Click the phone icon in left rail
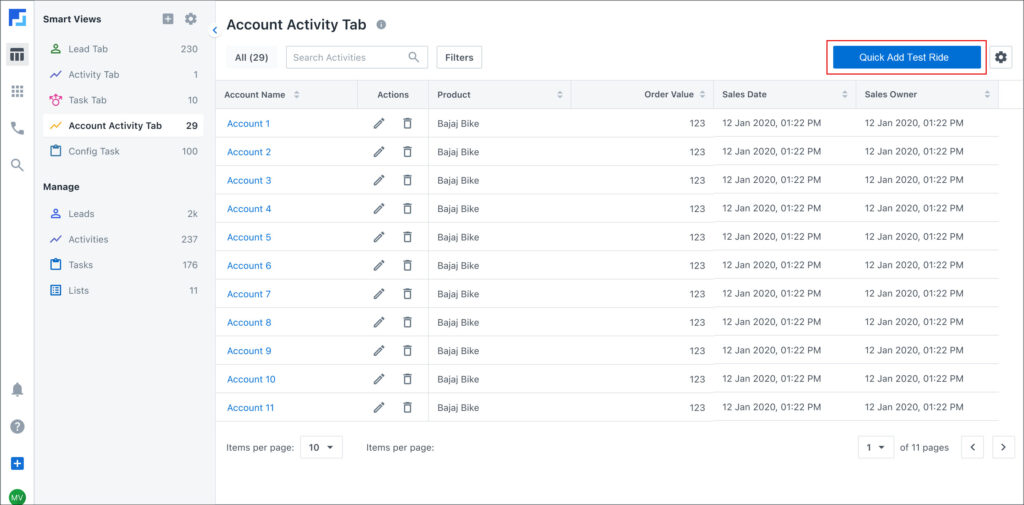Image resolution: width=1024 pixels, height=505 pixels. [x=17, y=128]
